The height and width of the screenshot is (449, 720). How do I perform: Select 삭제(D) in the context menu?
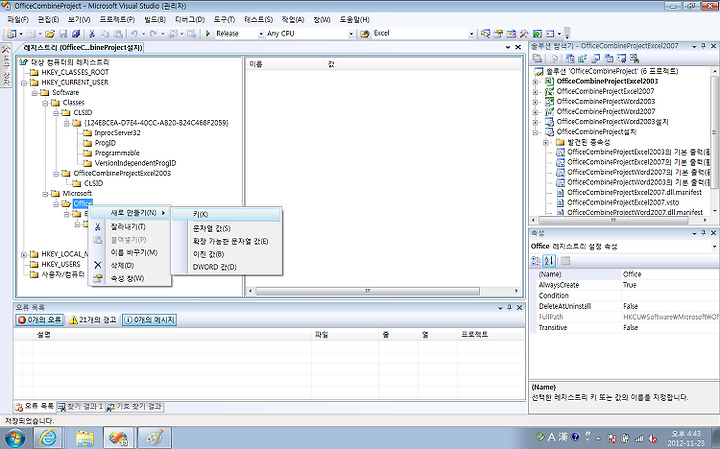(130, 265)
